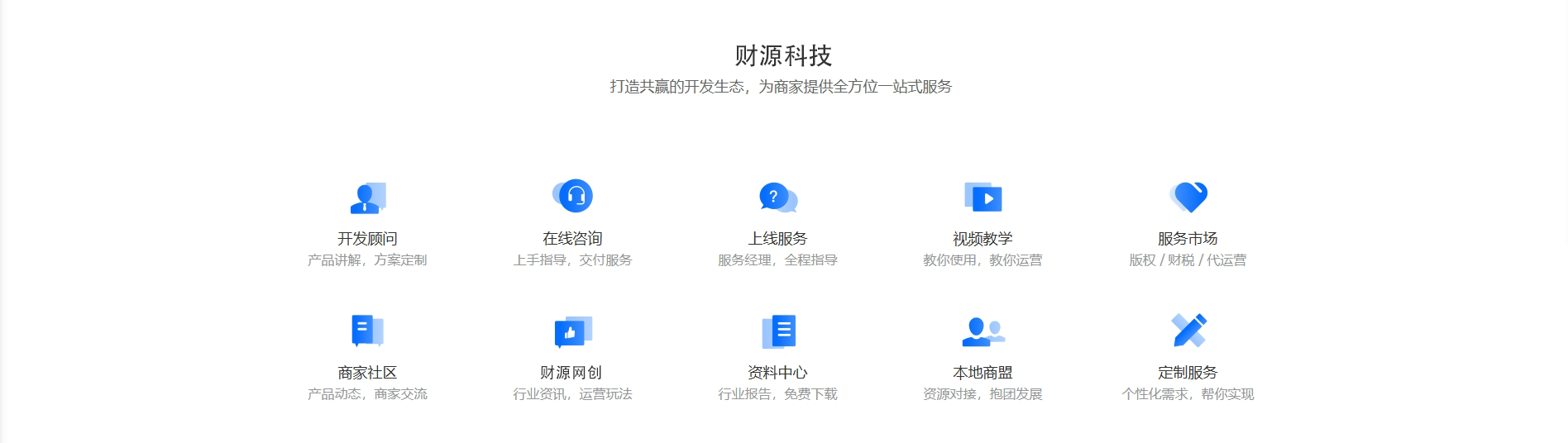The image size is (1568, 443).
Task: Open the 服务市场 title link
Action: pyautogui.click(x=1188, y=238)
